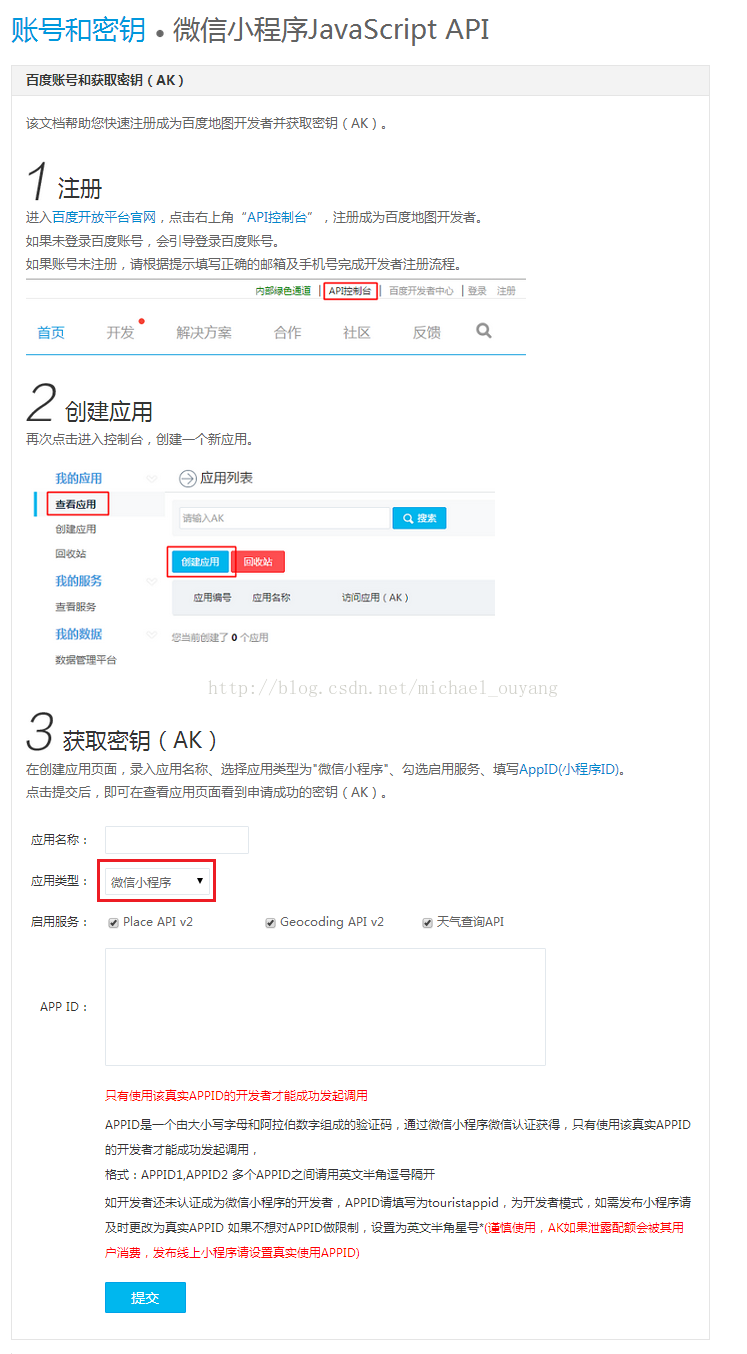Open the AppID(小程序ID) link

click(569, 769)
